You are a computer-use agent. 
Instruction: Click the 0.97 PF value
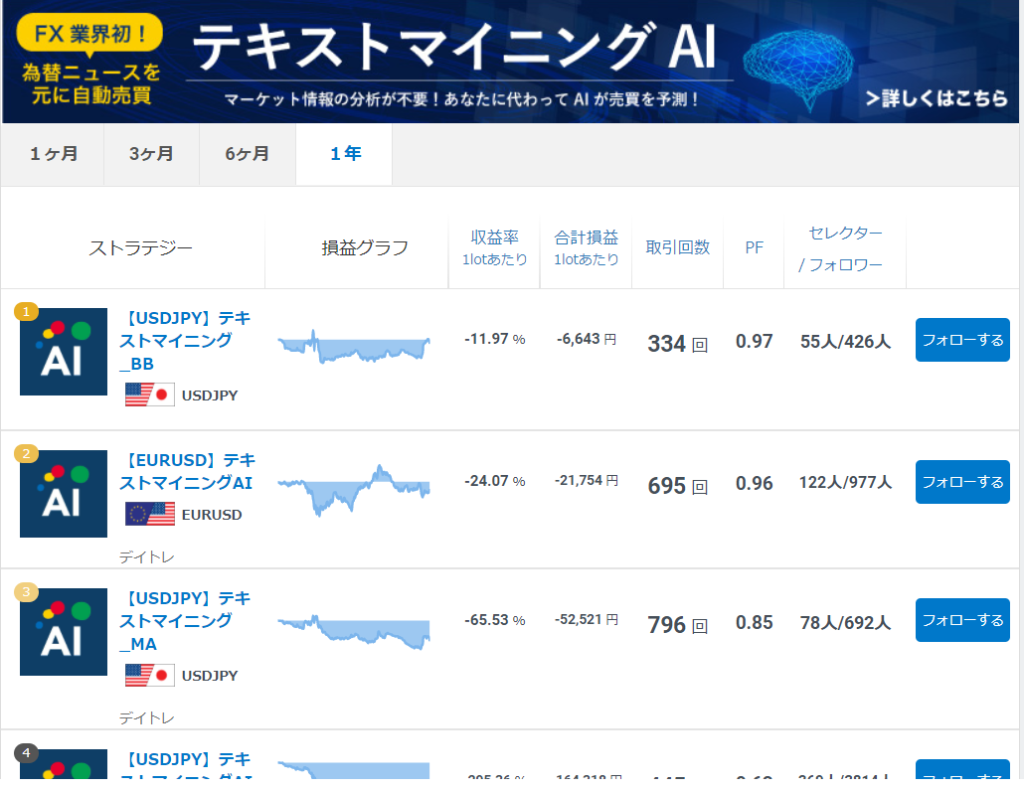pyautogui.click(x=754, y=341)
